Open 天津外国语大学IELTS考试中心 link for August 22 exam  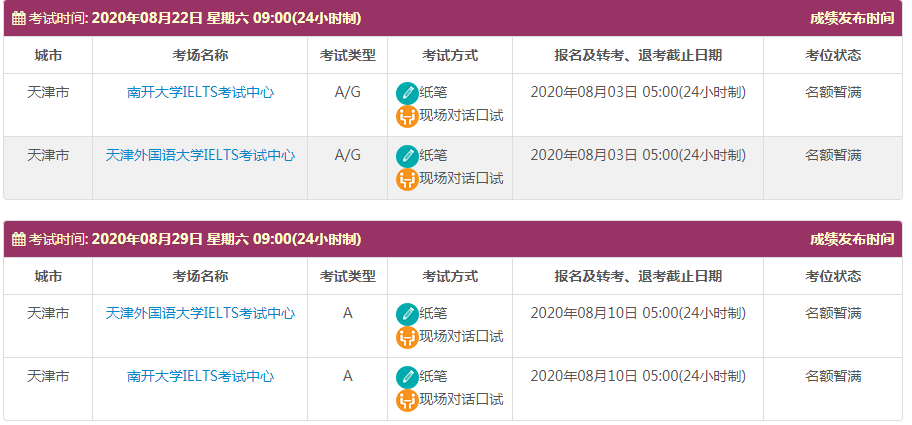[x=200, y=156]
